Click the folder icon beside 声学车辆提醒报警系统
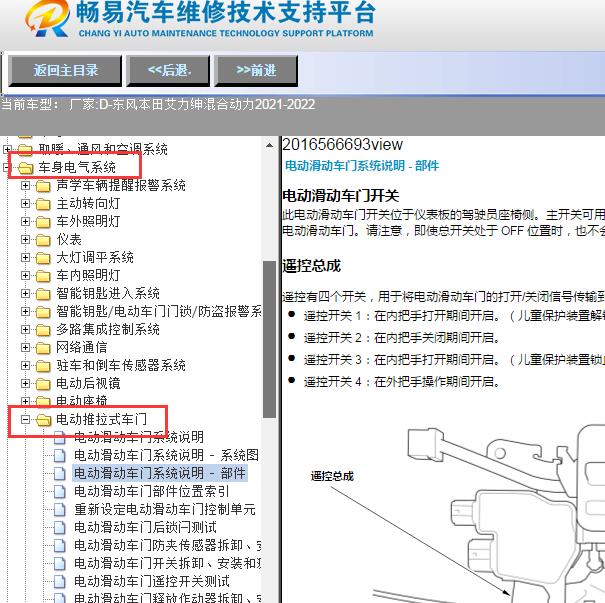Viewport: 605px width, 603px height. pyautogui.click(x=43, y=186)
